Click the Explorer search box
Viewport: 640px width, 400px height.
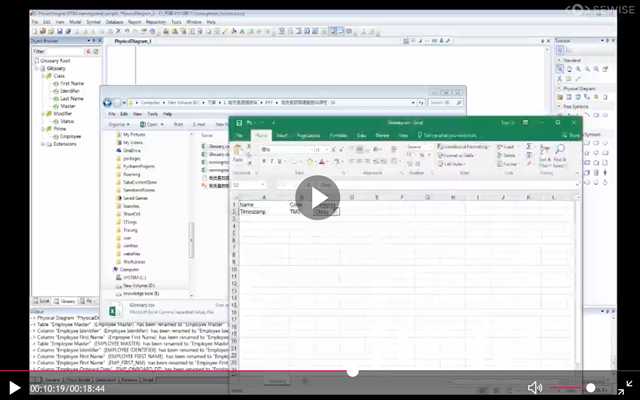click(446, 102)
